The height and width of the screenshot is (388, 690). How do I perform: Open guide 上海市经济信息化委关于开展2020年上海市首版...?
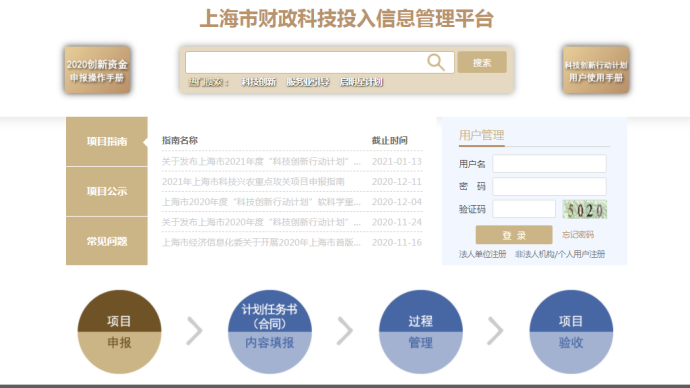tap(261, 242)
